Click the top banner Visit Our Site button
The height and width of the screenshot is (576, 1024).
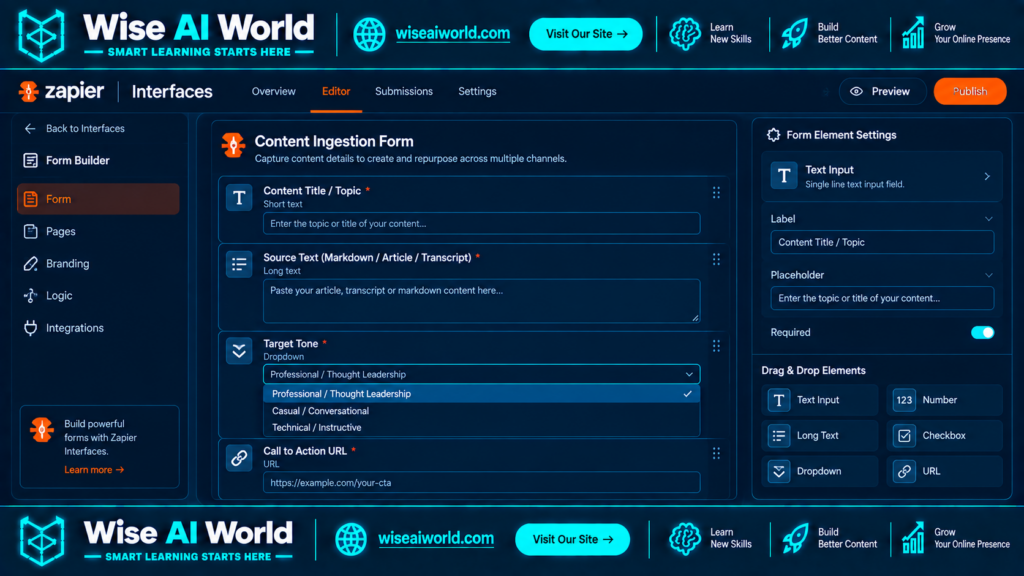586,34
